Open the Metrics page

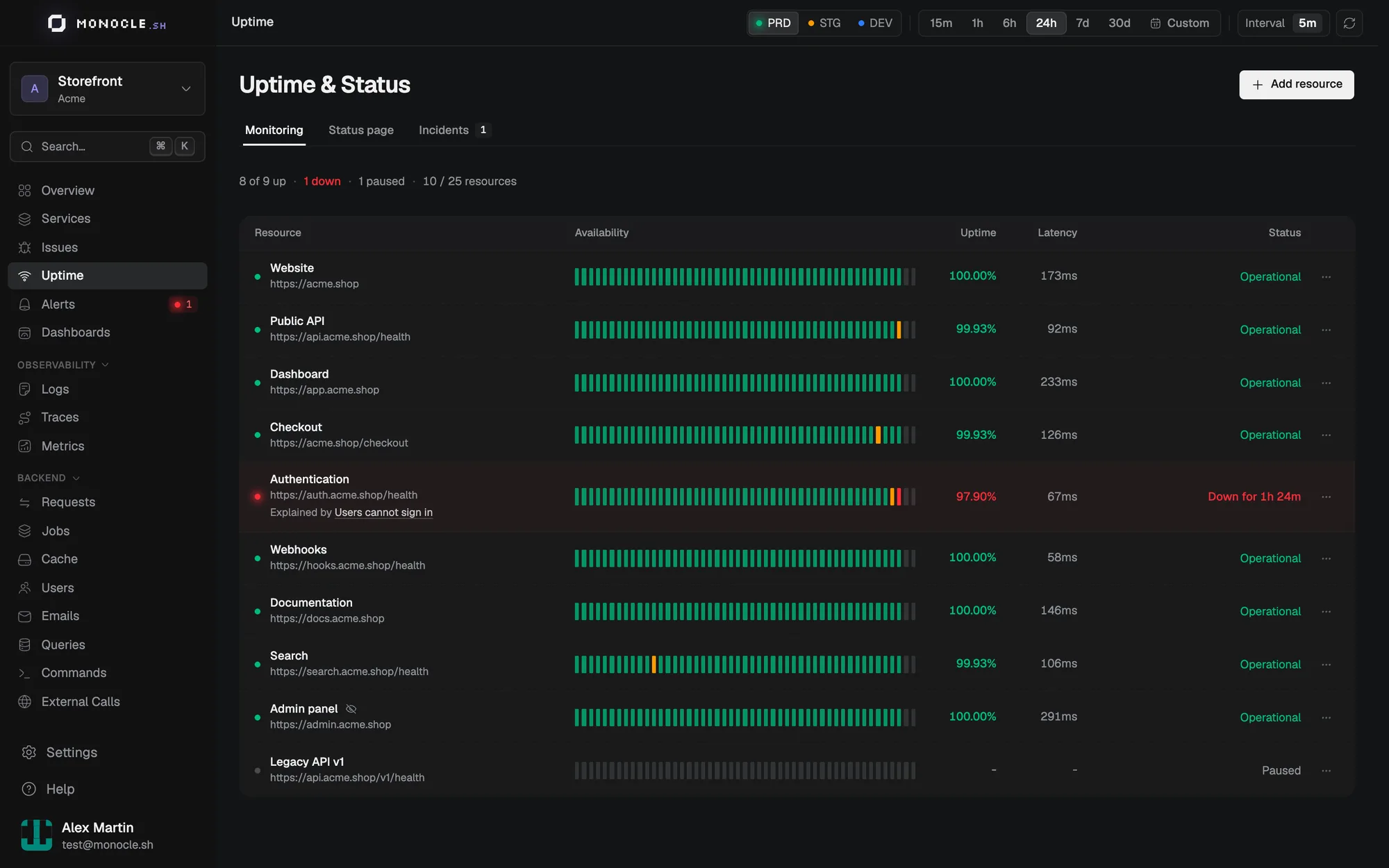pos(108,446)
